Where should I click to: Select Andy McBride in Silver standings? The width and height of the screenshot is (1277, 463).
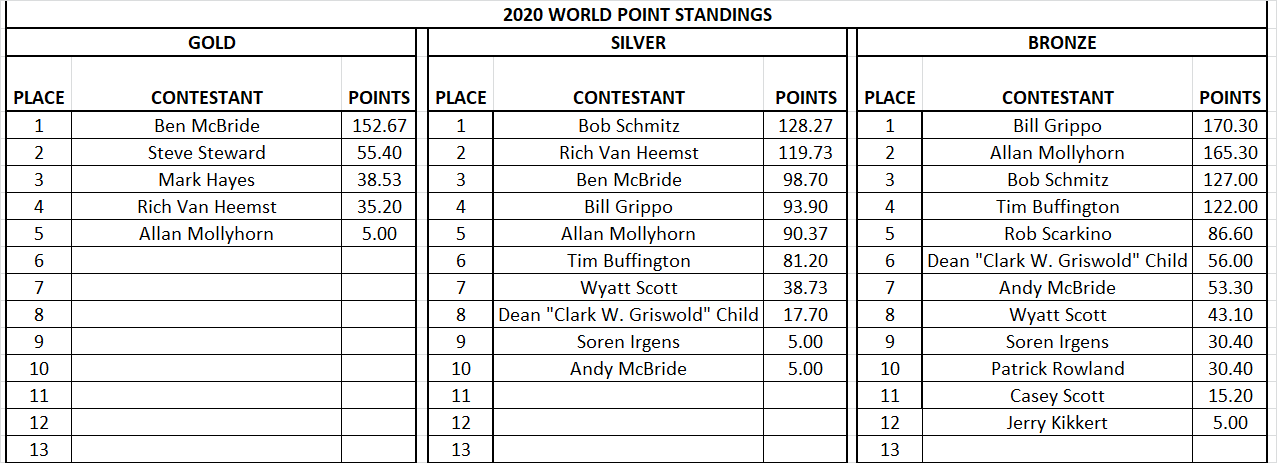pyautogui.click(x=629, y=369)
